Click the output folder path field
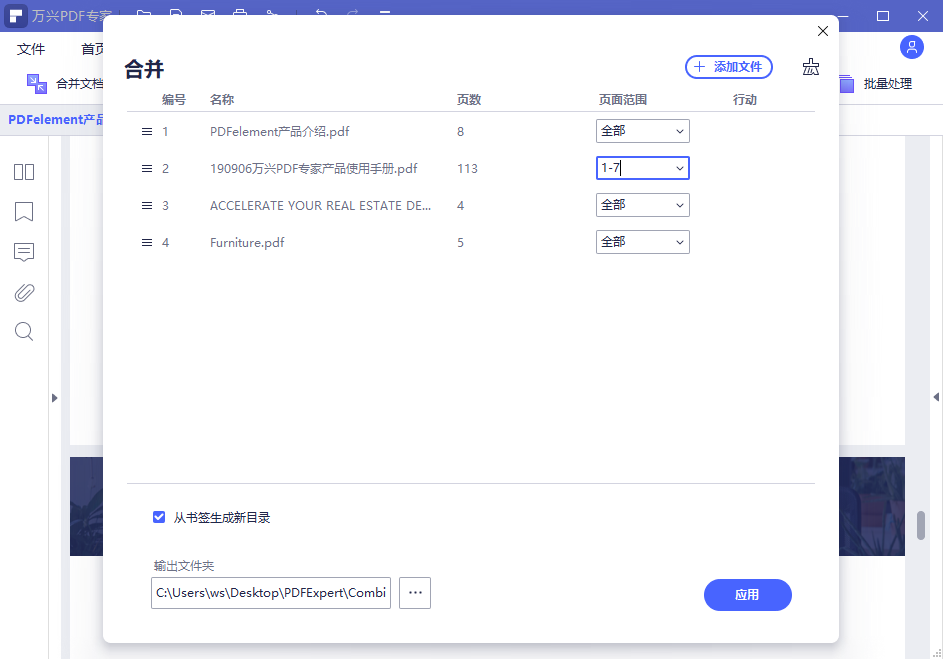This screenshot has height=659, width=943. [270, 592]
